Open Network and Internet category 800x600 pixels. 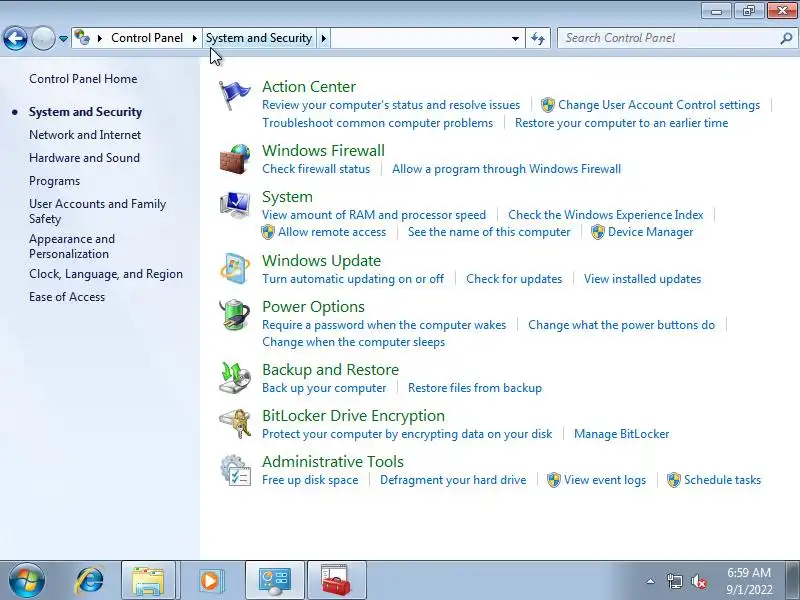pos(85,135)
